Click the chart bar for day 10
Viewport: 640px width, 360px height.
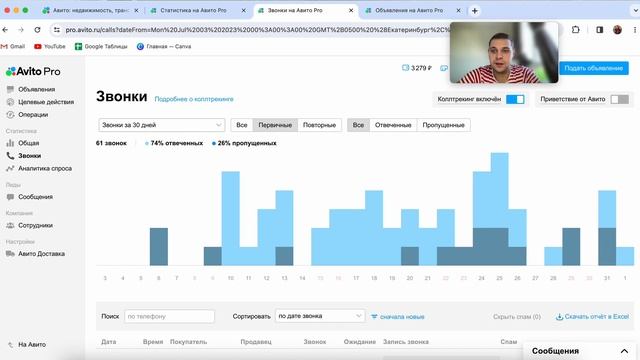coord(231,218)
